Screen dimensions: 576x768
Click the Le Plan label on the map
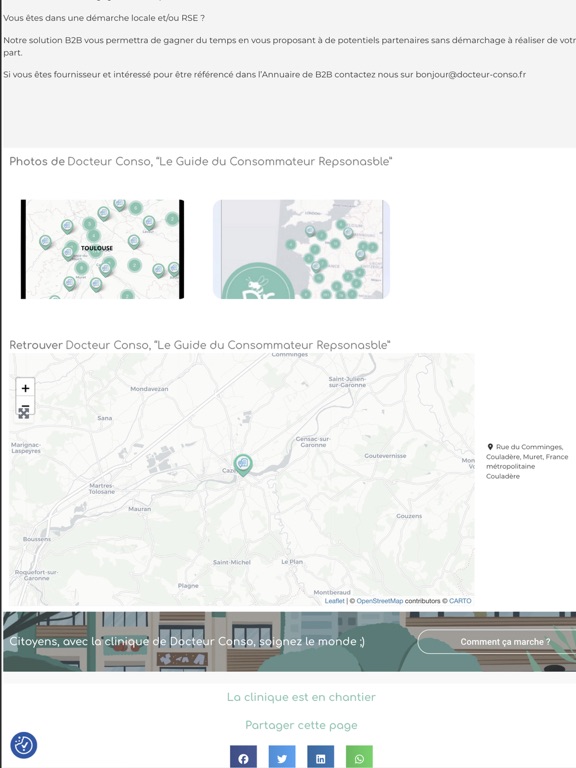292,562
